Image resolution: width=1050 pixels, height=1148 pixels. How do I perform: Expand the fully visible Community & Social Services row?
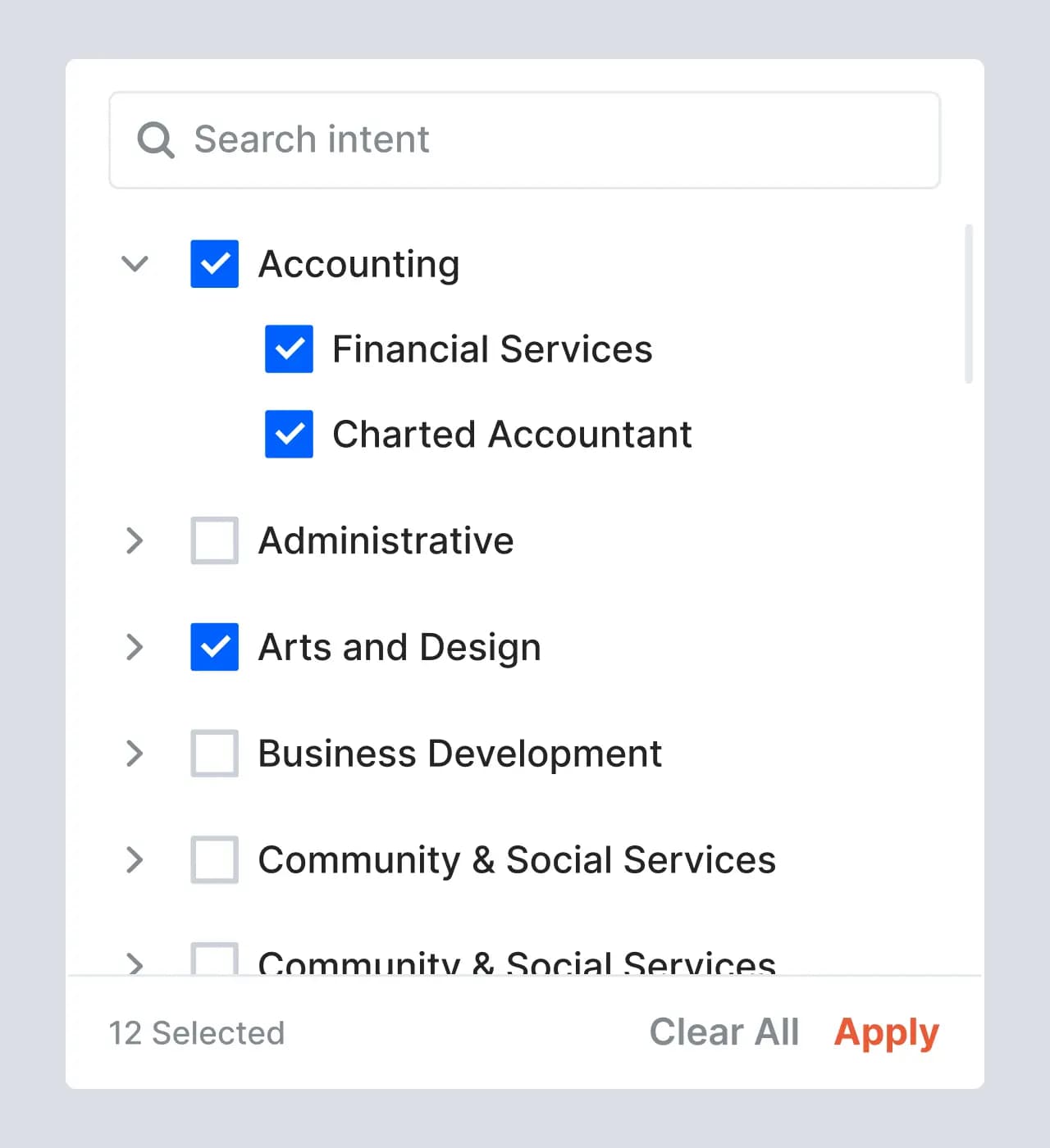pos(135,859)
